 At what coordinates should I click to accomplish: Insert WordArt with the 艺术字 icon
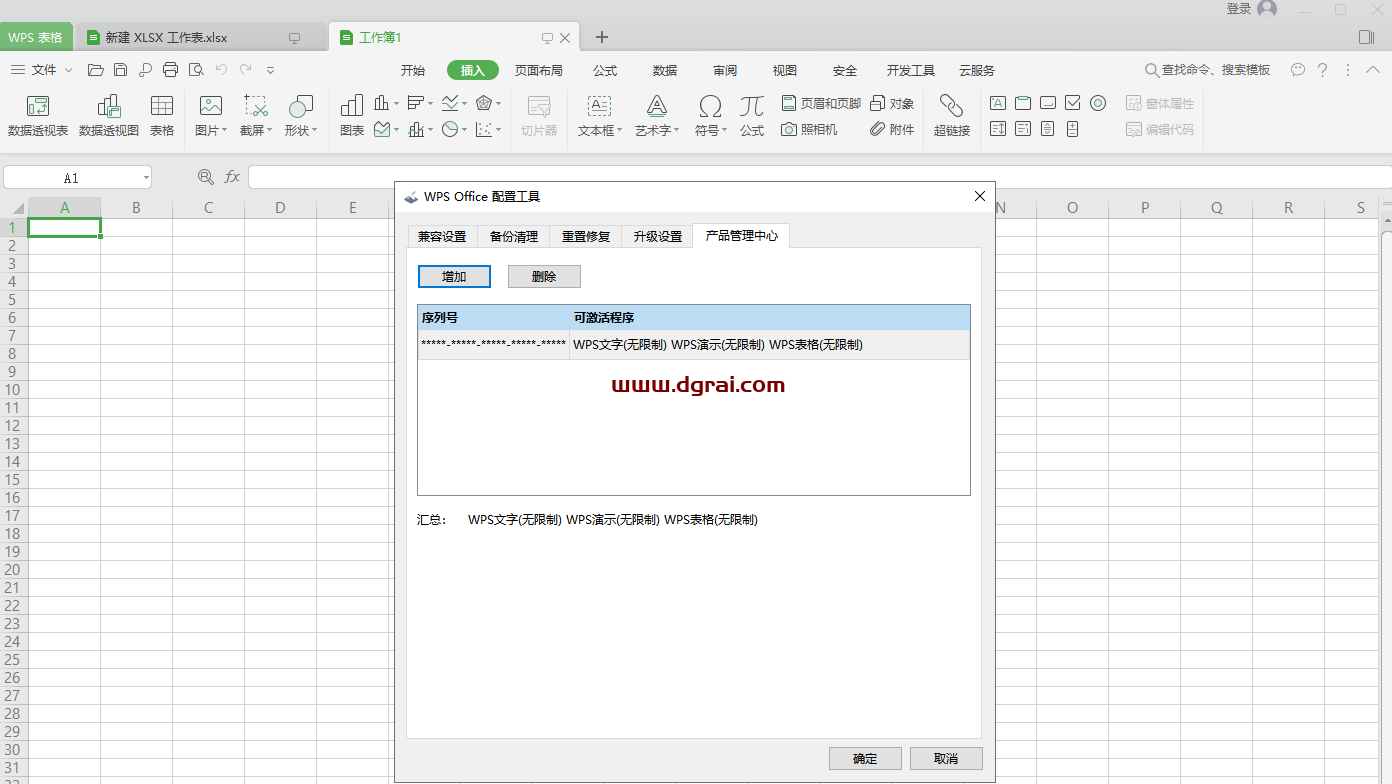tap(653, 115)
